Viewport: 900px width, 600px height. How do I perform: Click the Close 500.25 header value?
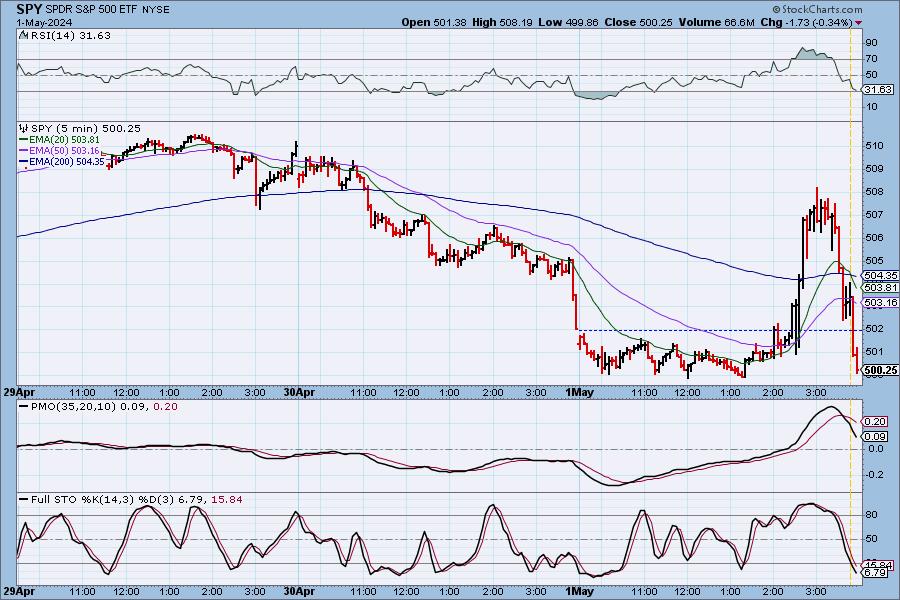pyautogui.click(x=638, y=22)
